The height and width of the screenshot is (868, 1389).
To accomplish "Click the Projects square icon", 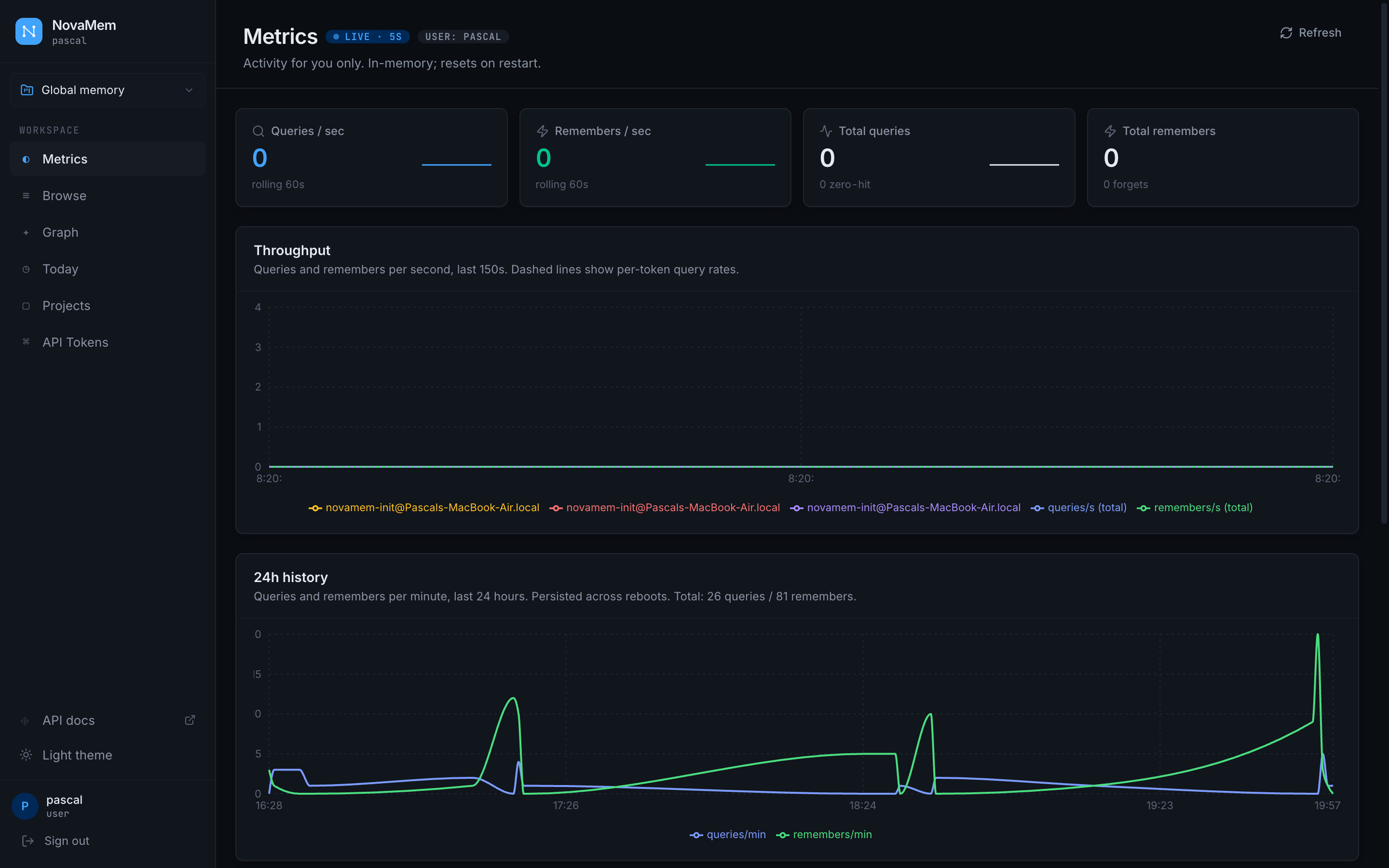I will coord(26,306).
